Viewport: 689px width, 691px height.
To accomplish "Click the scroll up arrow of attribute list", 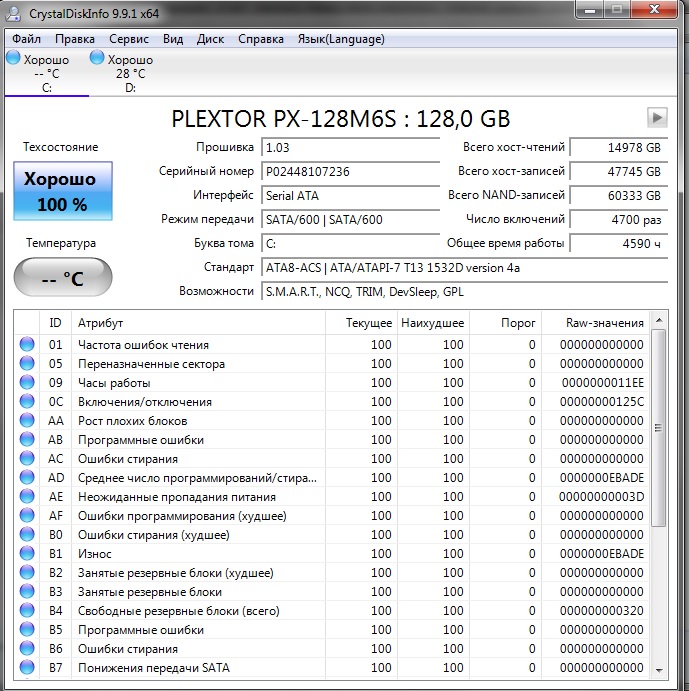I will 659,320.
